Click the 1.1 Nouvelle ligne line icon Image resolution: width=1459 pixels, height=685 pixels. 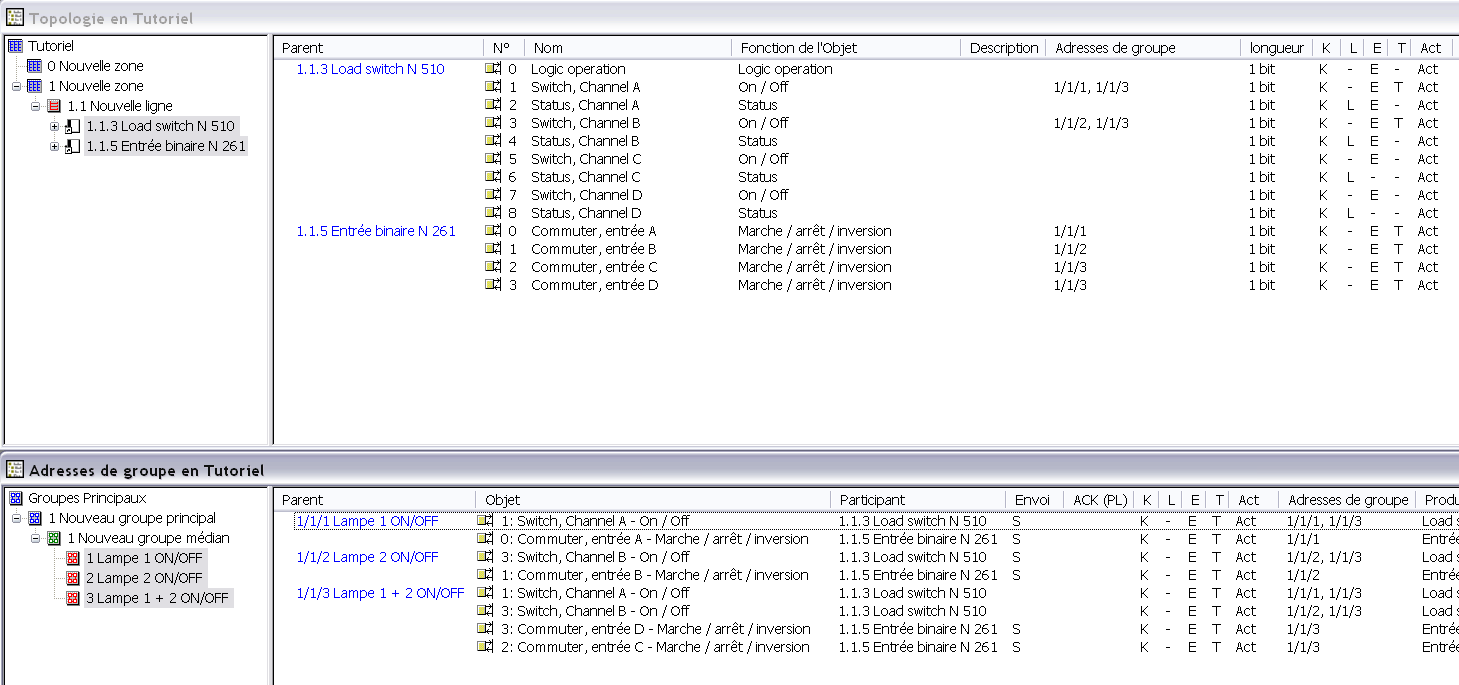coord(55,106)
